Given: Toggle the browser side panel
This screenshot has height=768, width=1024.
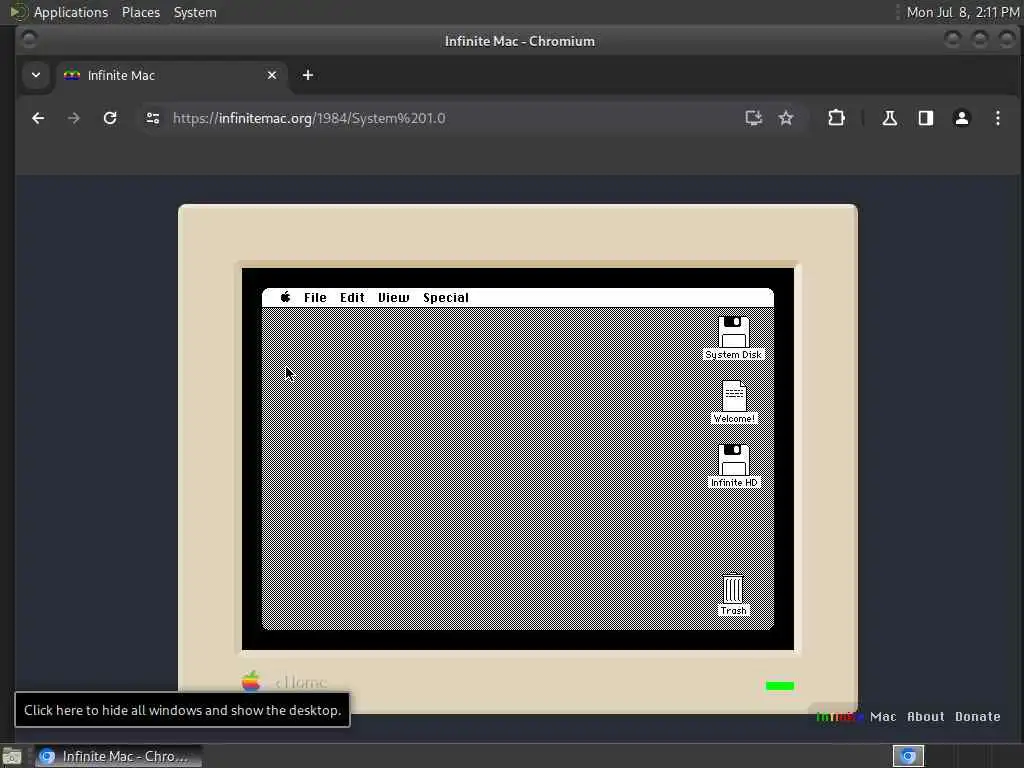Looking at the screenshot, I should point(925,118).
